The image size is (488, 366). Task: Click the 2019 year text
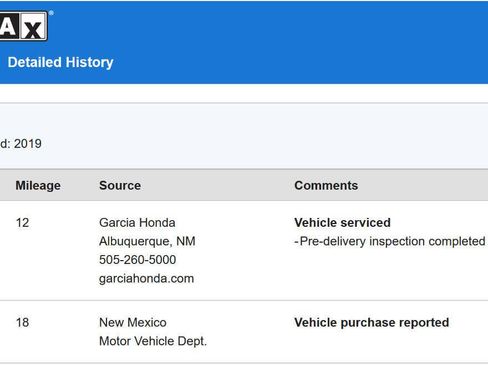click(28, 144)
